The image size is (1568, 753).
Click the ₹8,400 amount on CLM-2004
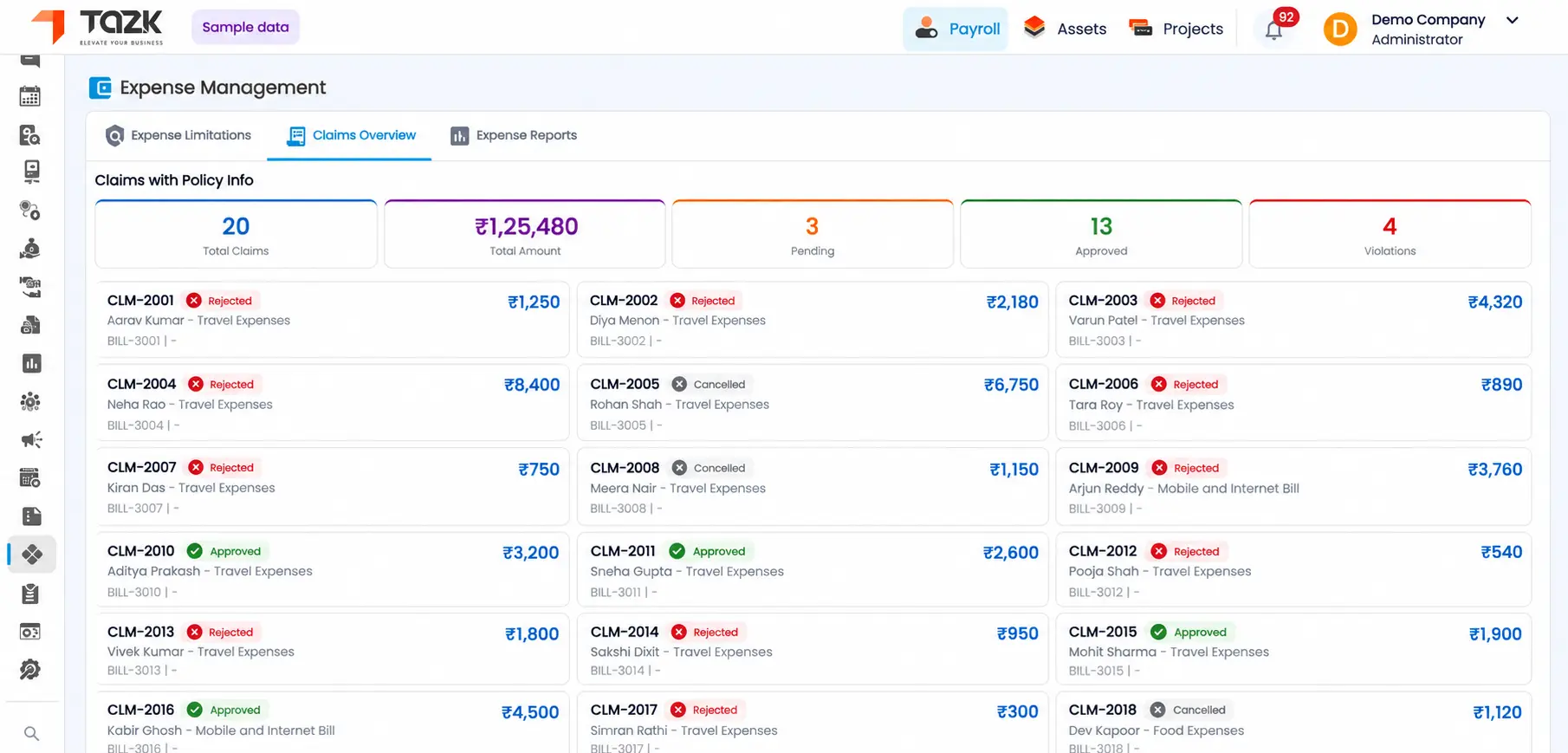click(532, 385)
